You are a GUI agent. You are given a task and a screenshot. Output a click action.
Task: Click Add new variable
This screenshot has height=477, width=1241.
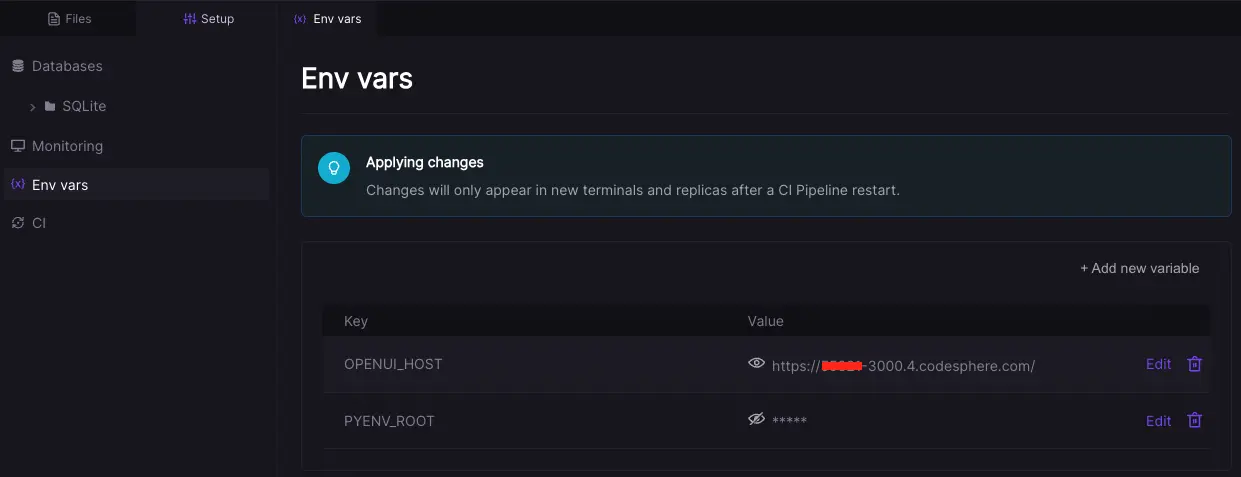(x=1139, y=268)
